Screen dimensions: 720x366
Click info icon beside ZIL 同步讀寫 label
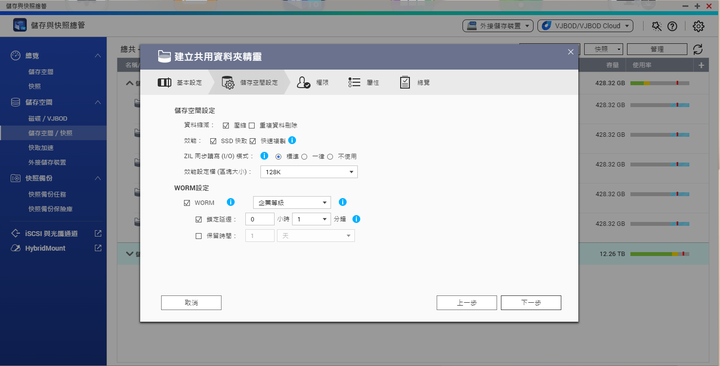[264, 156]
